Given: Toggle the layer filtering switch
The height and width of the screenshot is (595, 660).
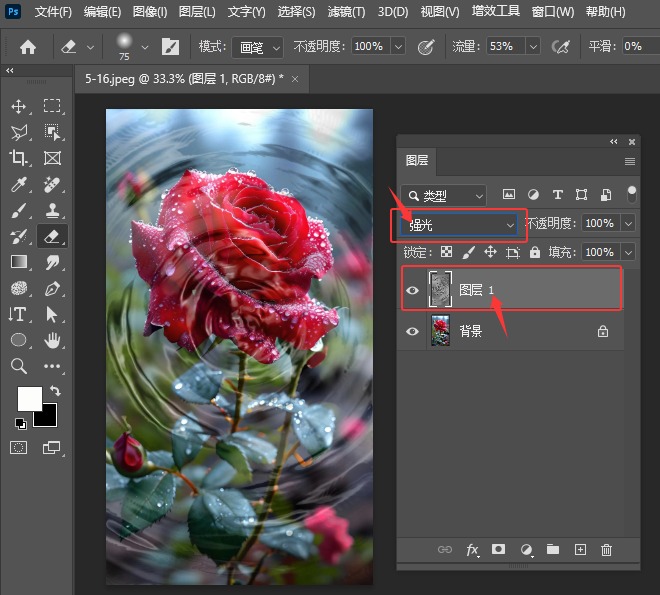Looking at the screenshot, I should [631, 194].
